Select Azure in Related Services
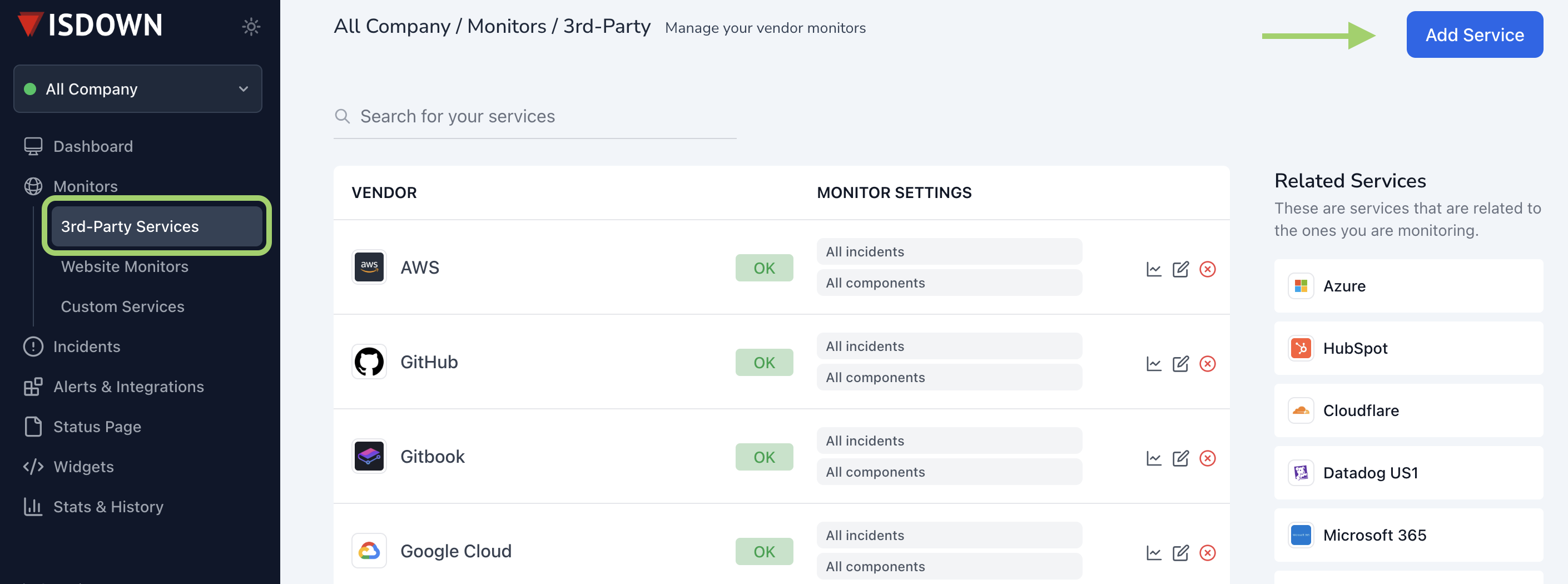The width and height of the screenshot is (1568, 584). (x=1408, y=286)
